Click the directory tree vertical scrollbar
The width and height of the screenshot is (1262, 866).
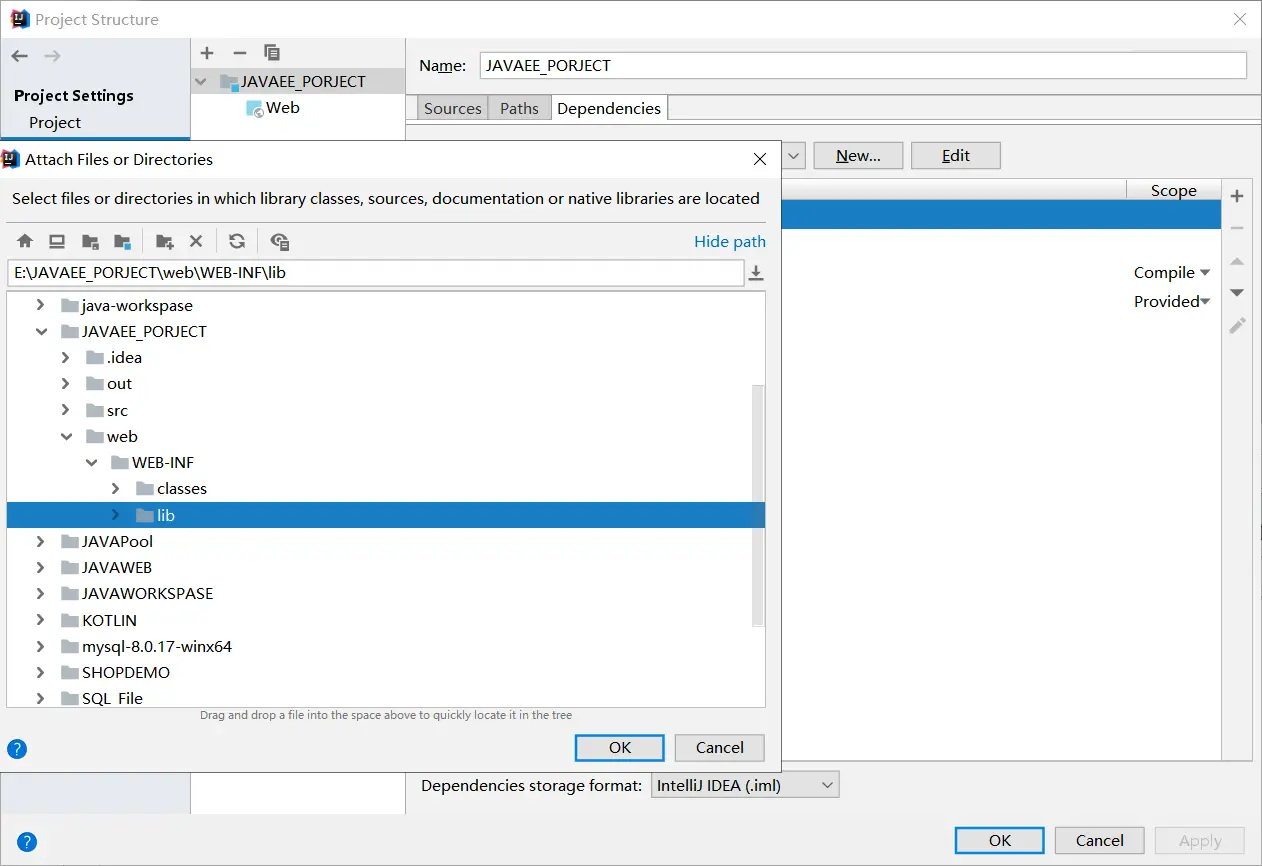(758, 505)
